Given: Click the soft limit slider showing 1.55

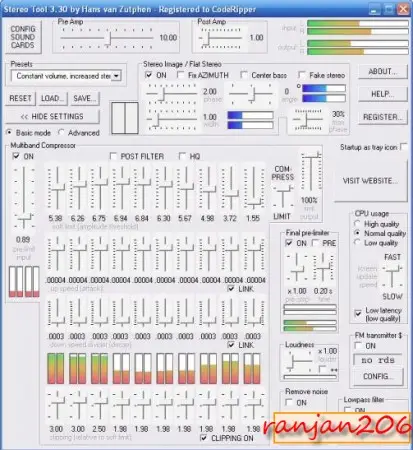Looking at the screenshot, I should tap(254, 188).
